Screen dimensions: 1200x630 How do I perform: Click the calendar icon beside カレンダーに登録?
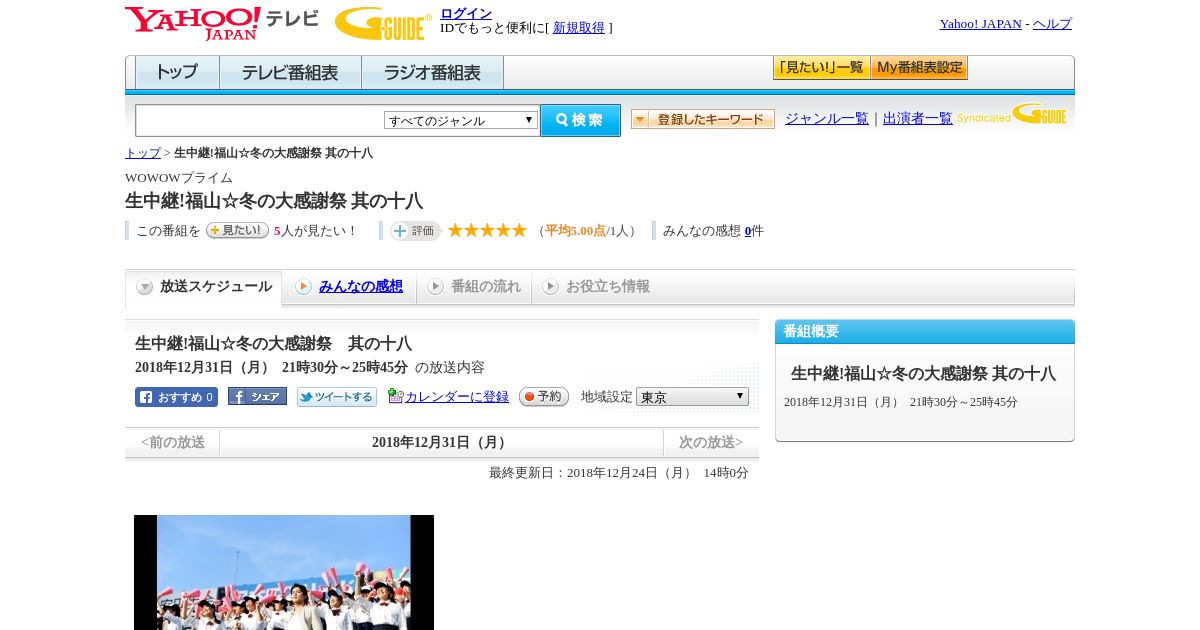tap(395, 396)
